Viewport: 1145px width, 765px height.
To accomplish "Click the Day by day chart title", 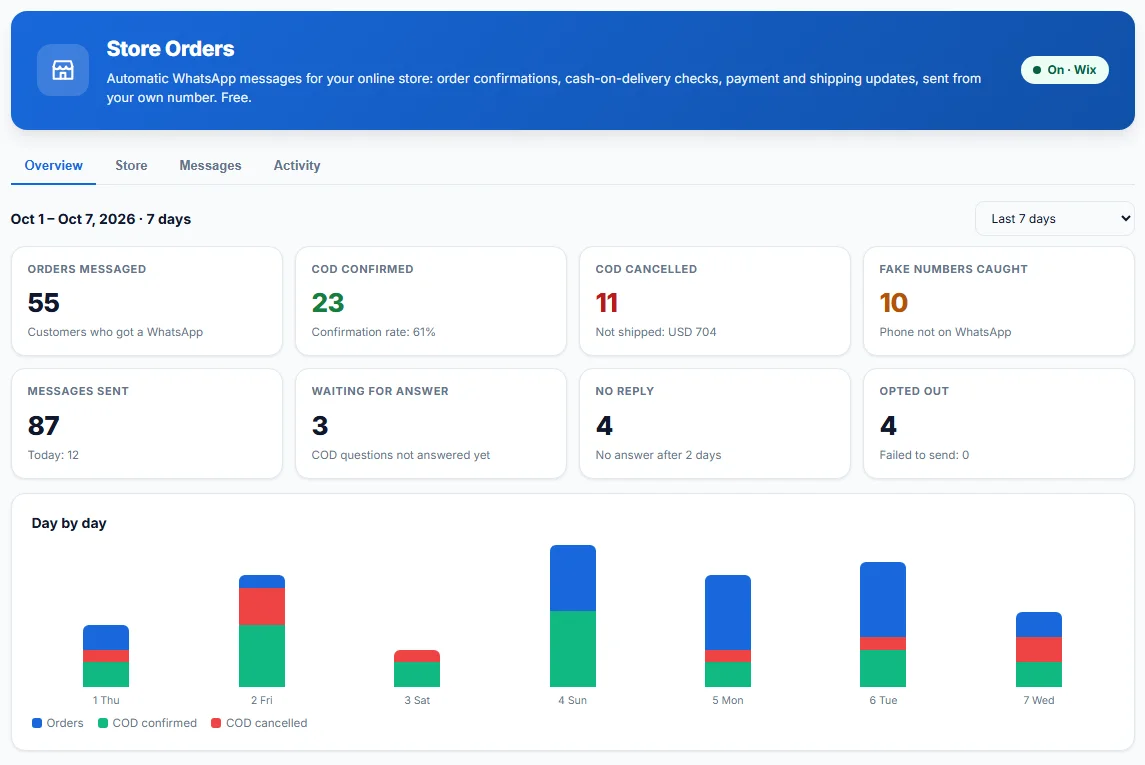I will point(69,523).
